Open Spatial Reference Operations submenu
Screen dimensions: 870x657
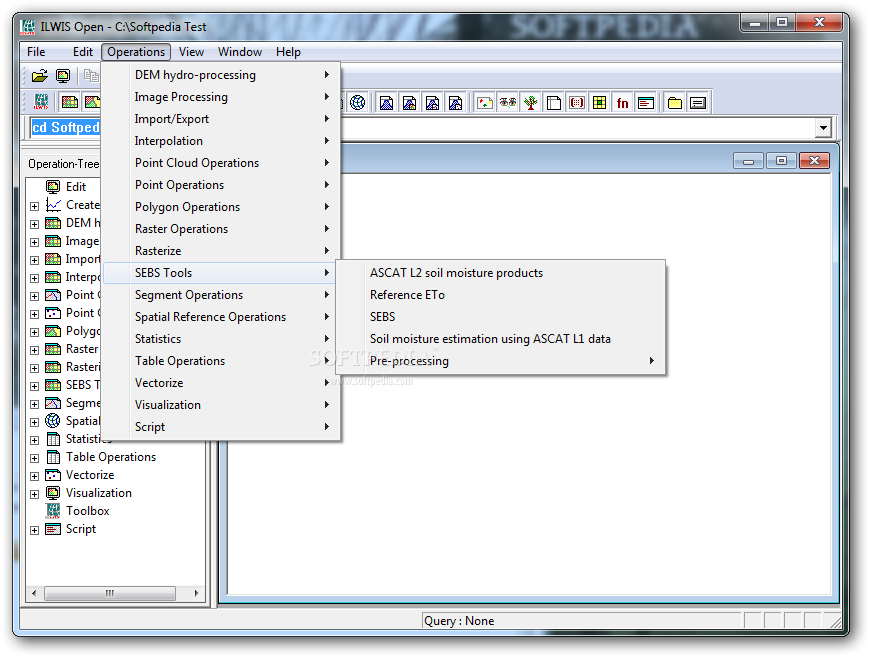point(221,317)
